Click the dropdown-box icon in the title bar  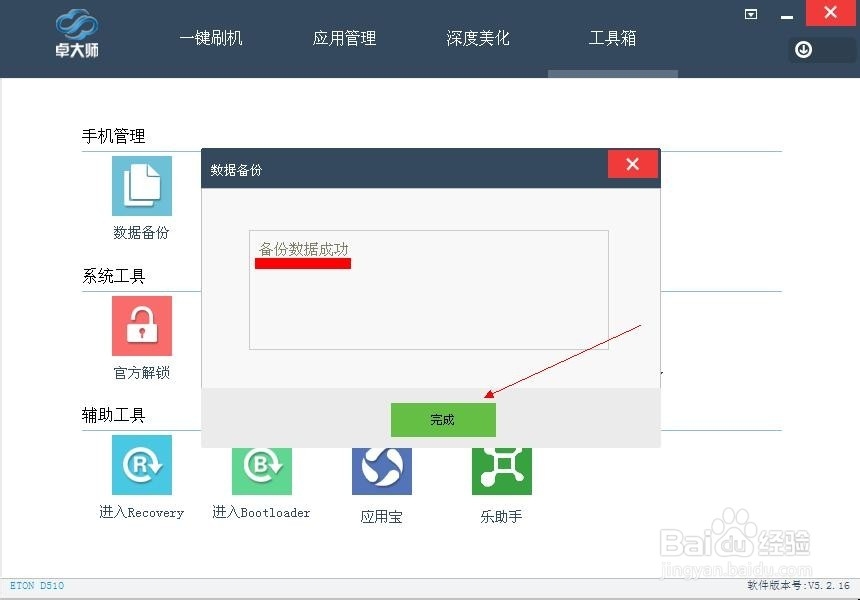coord(750,14)
